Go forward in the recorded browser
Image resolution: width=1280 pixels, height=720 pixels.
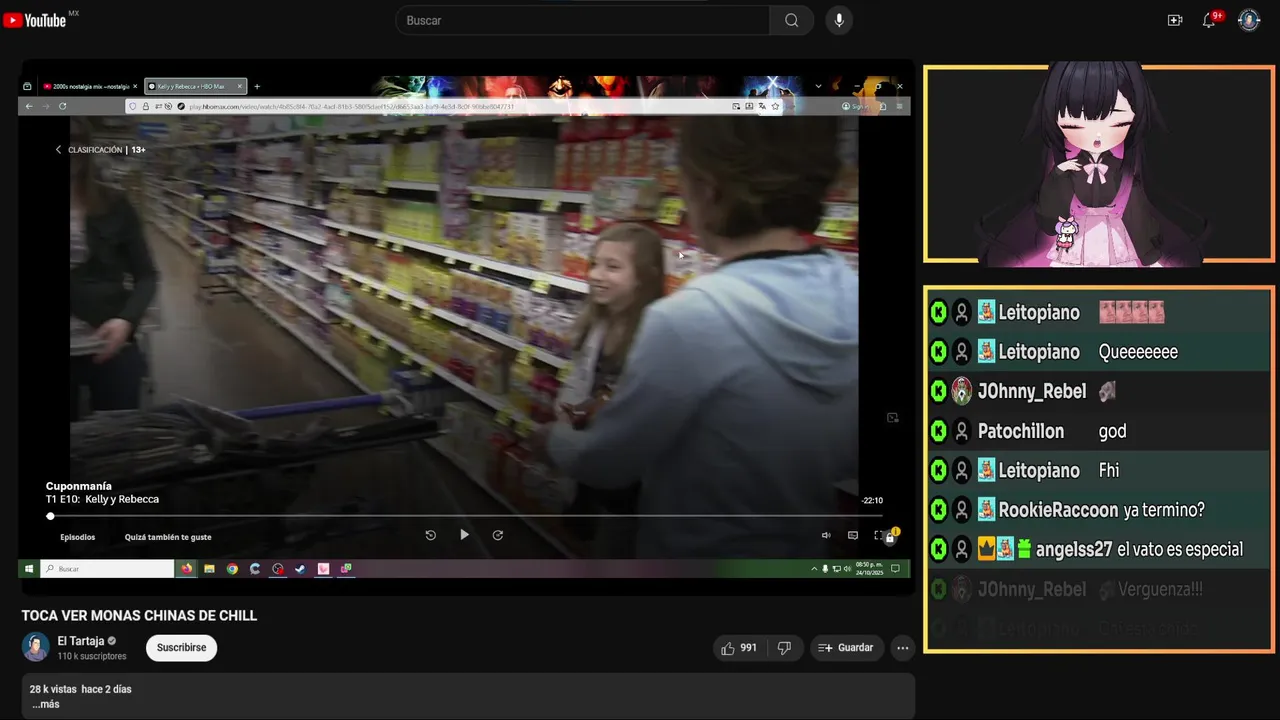pyautogui.click(x=45, y=106)
